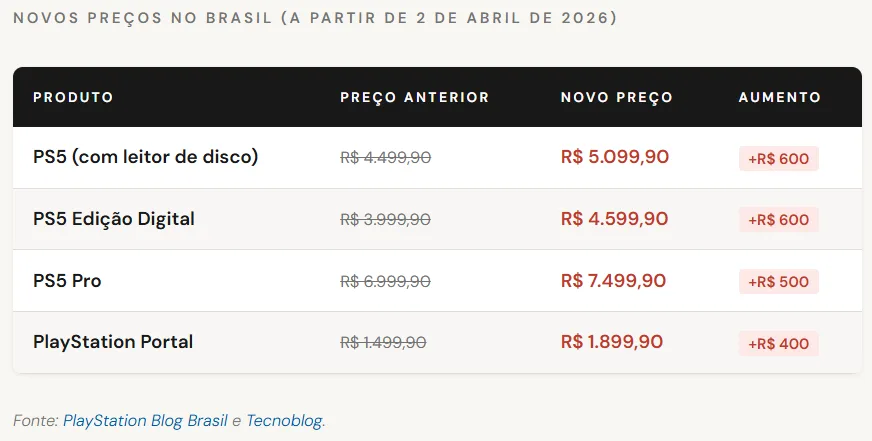Click the PREÇO ANTERIOR column header

(x=414, y=97)
